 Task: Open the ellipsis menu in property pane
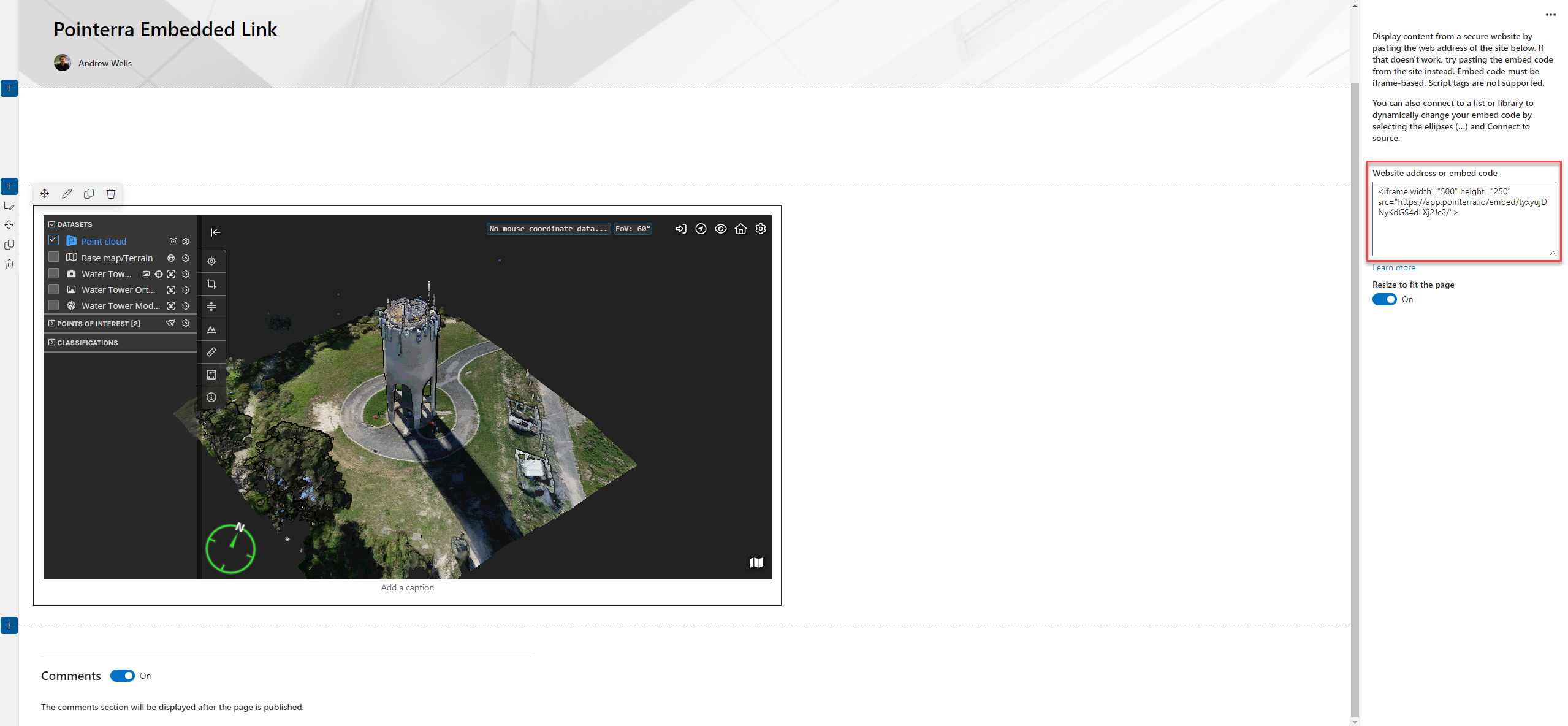tap(1550, 15)
